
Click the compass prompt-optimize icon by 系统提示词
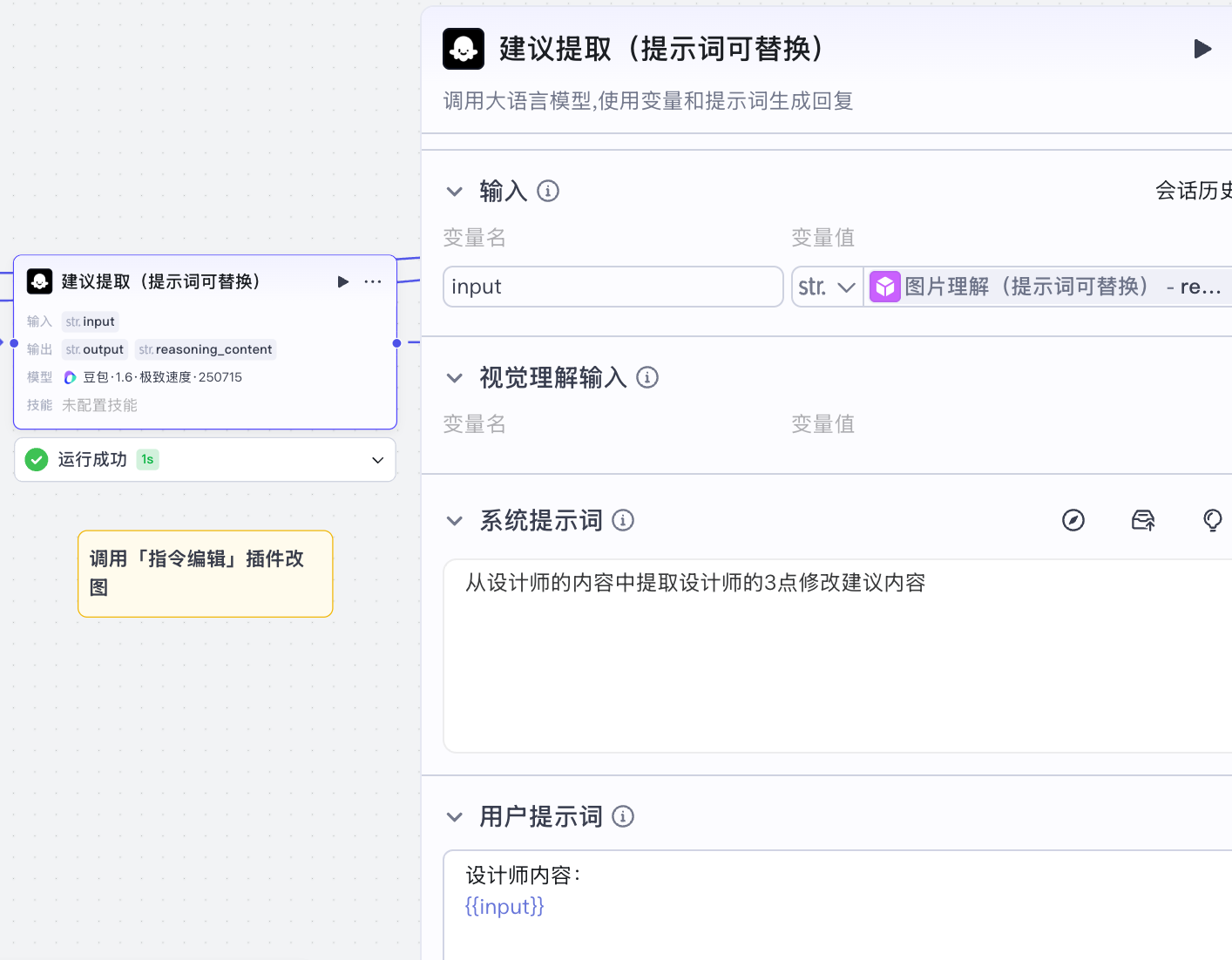point(1073,520)
